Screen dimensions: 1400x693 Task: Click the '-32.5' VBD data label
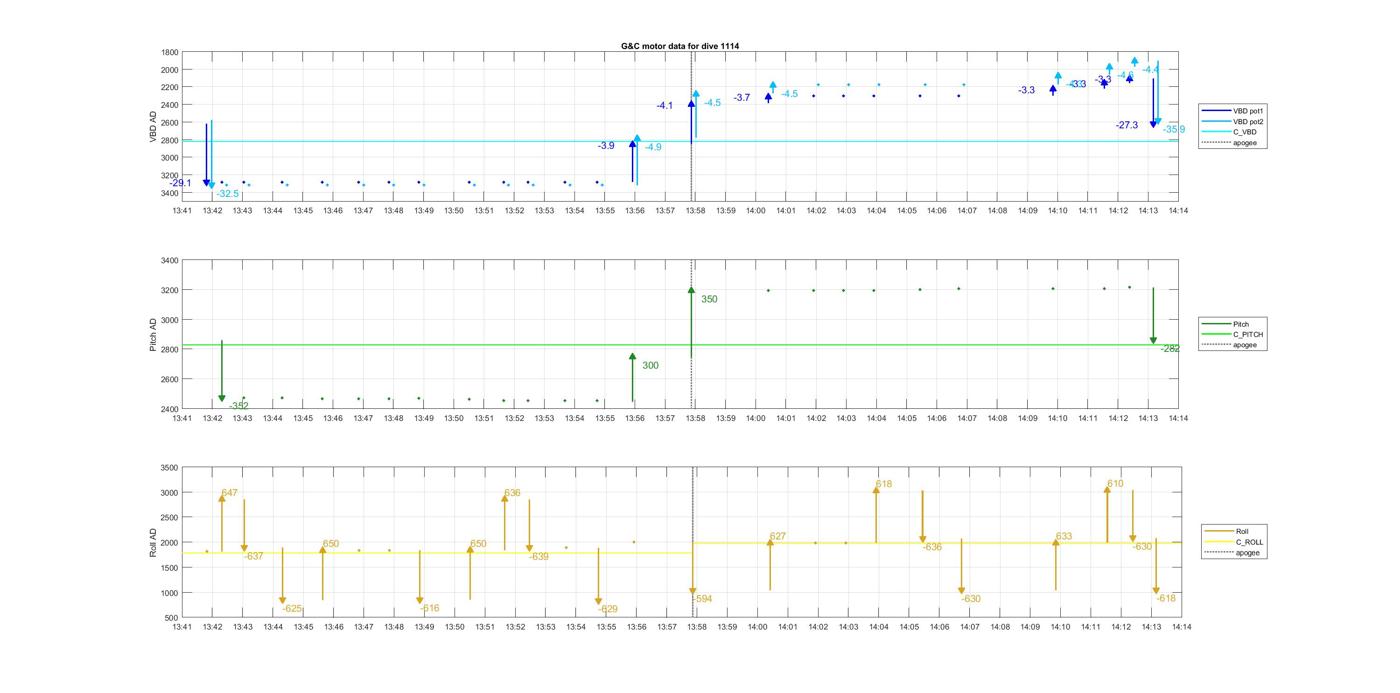(228, 194)
